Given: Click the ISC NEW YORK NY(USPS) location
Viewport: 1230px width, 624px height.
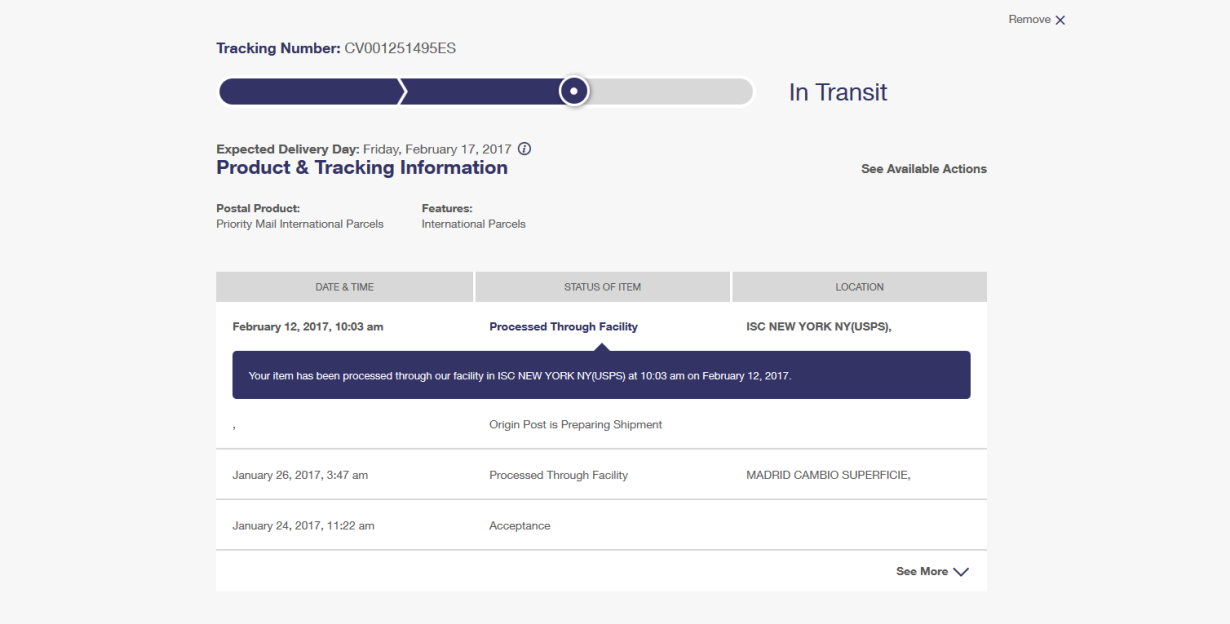Looking at the screenshot, I should click(818, 327).
